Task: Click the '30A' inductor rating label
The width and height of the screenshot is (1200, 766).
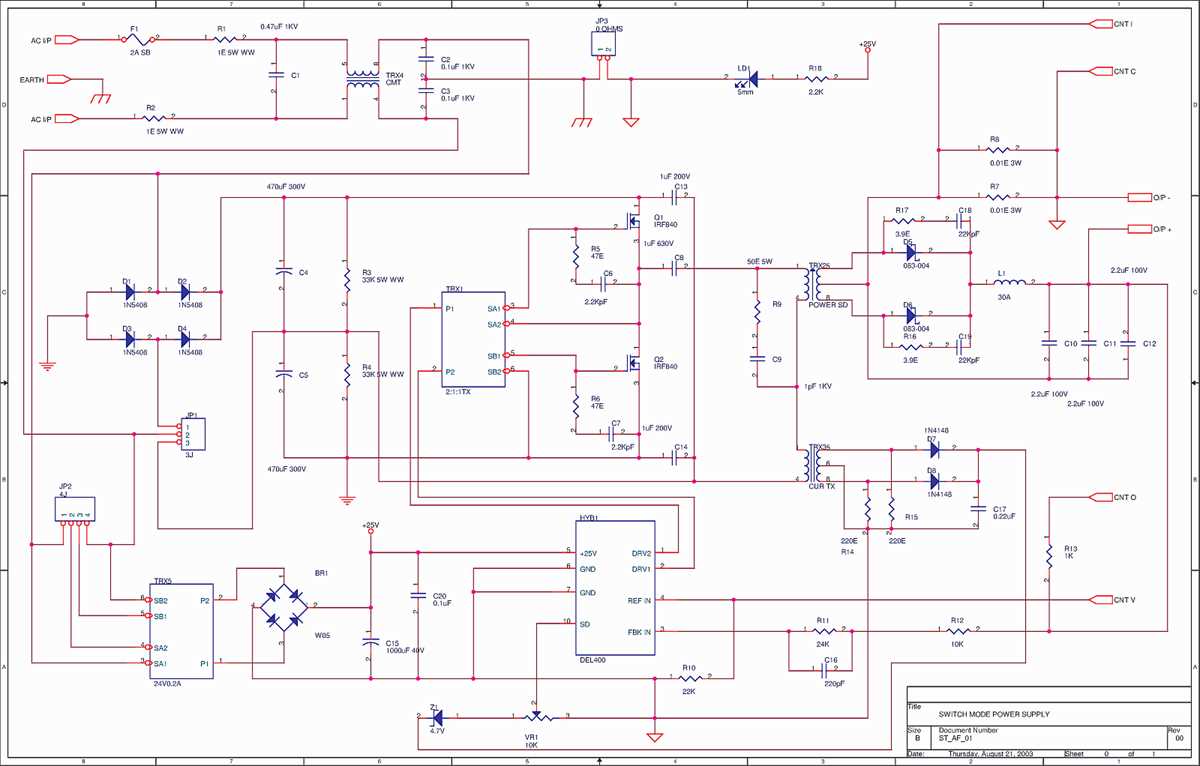Action: click(1005, 297)
